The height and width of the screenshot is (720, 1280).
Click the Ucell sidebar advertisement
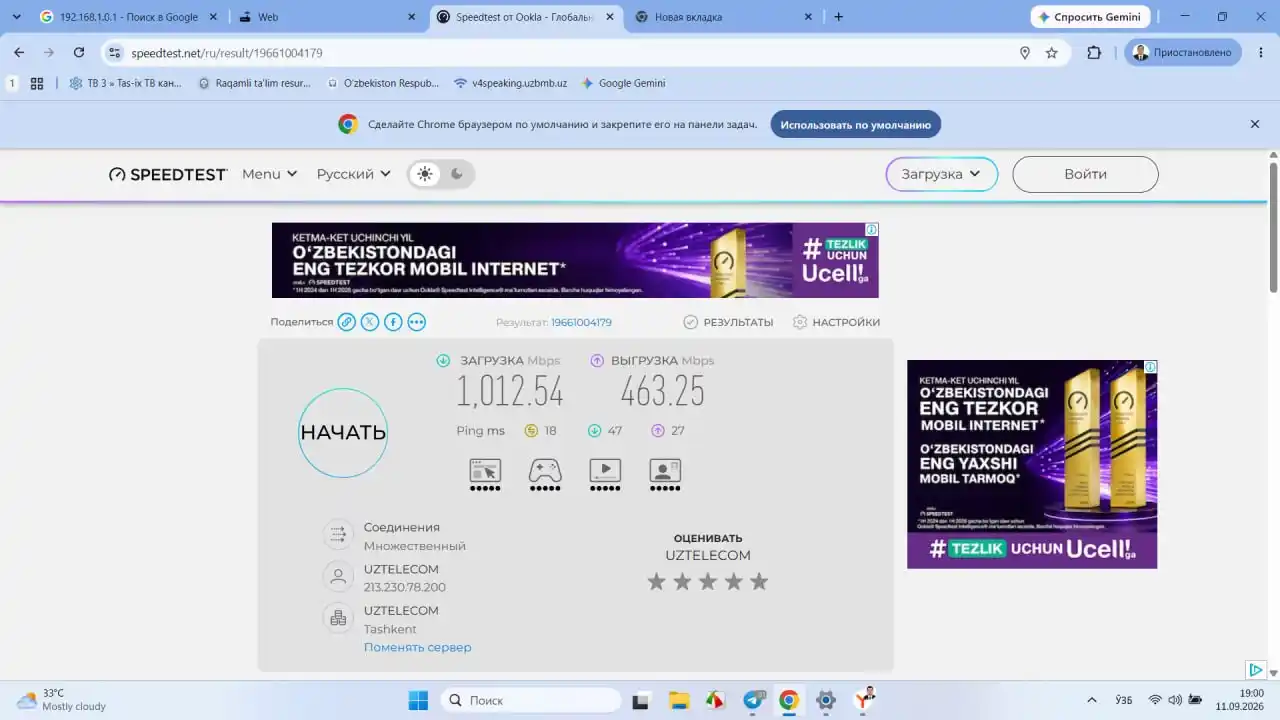tap(1032, 464)
